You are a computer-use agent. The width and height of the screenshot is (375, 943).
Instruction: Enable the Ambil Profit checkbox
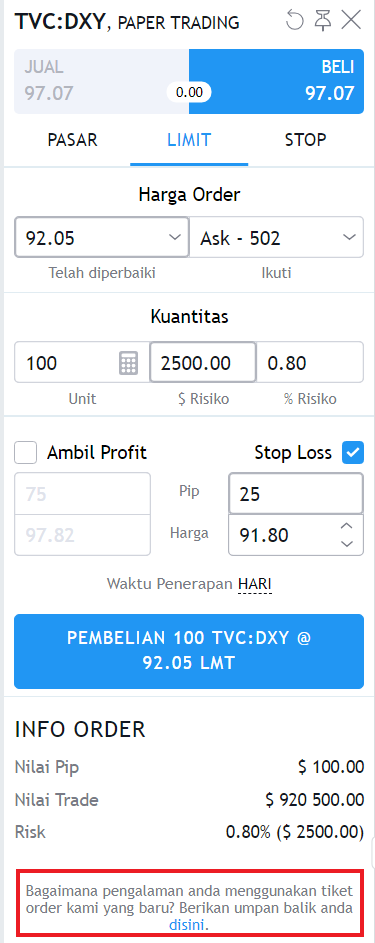point(26,453)
